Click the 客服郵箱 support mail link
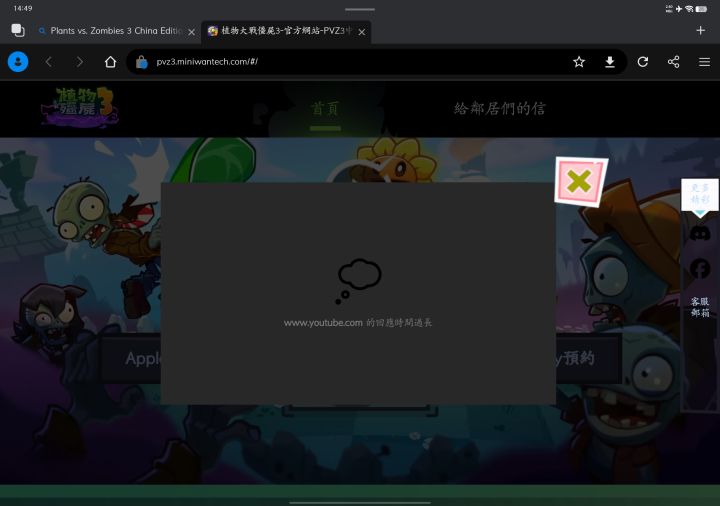The width and height of the screenshot is (720, 506). coord(700,307)
